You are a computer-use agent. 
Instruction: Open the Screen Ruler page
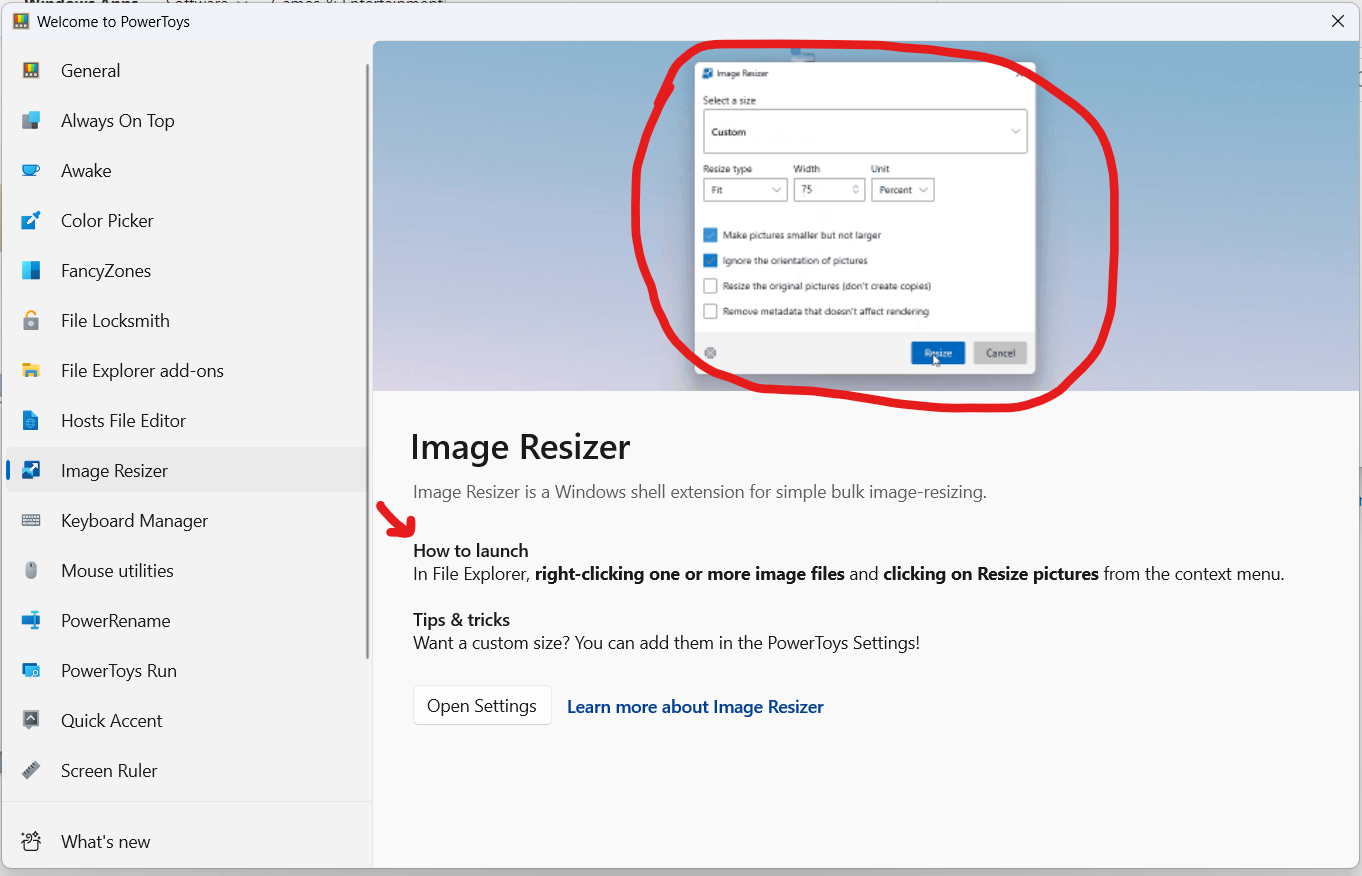pos(186,771)
